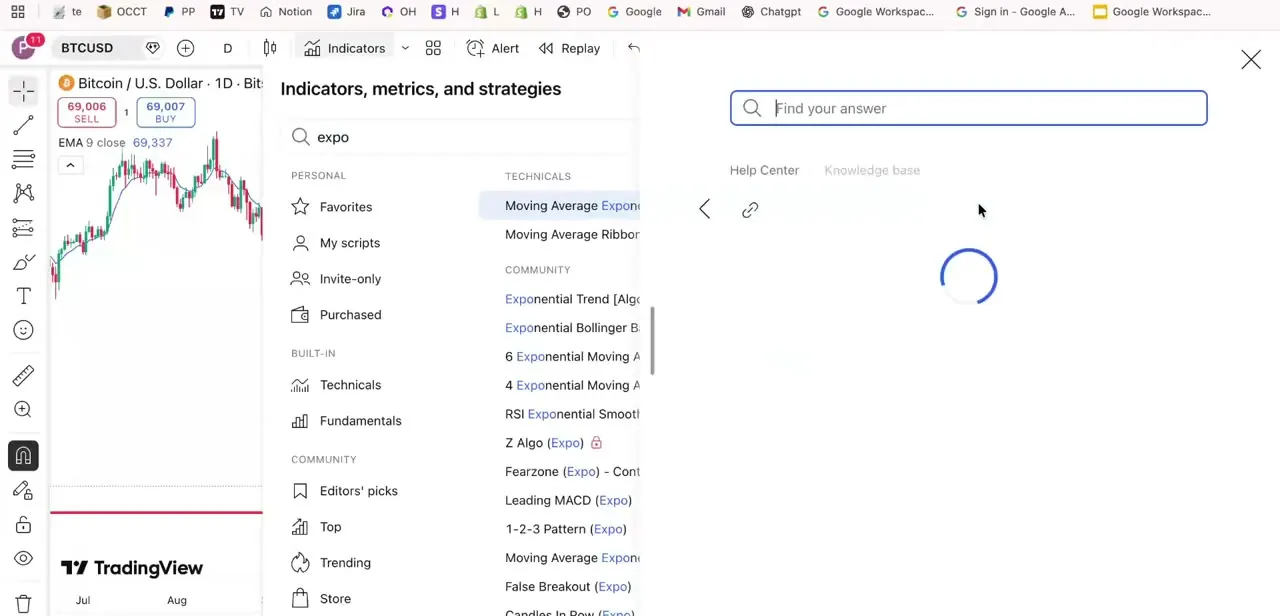This screenshot has width=1280, height=616.
Task: Select the Leading MACD (Expo) result
Action: (568, 501)
